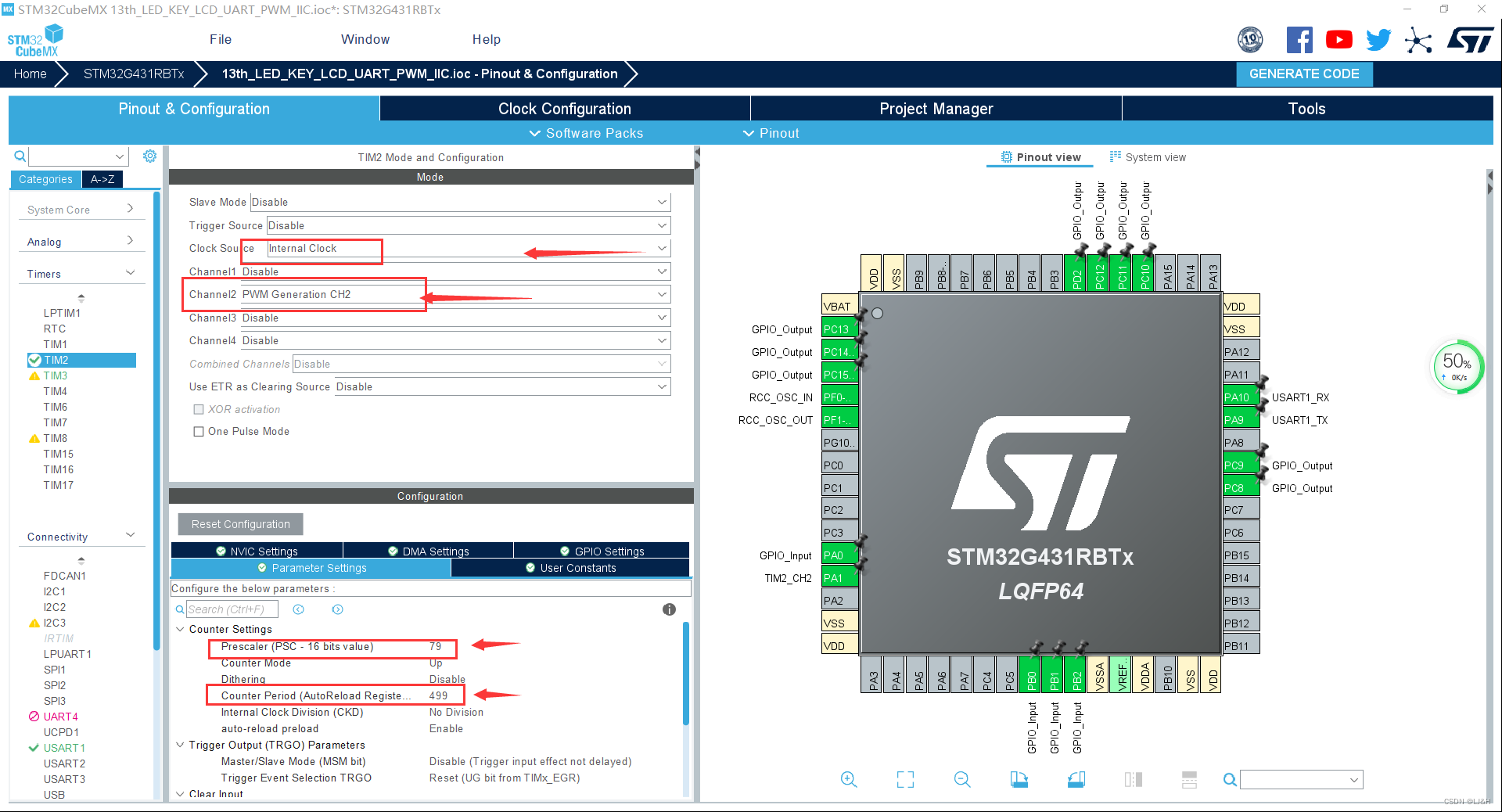Toggle the XOR activation checkbox

199,409
